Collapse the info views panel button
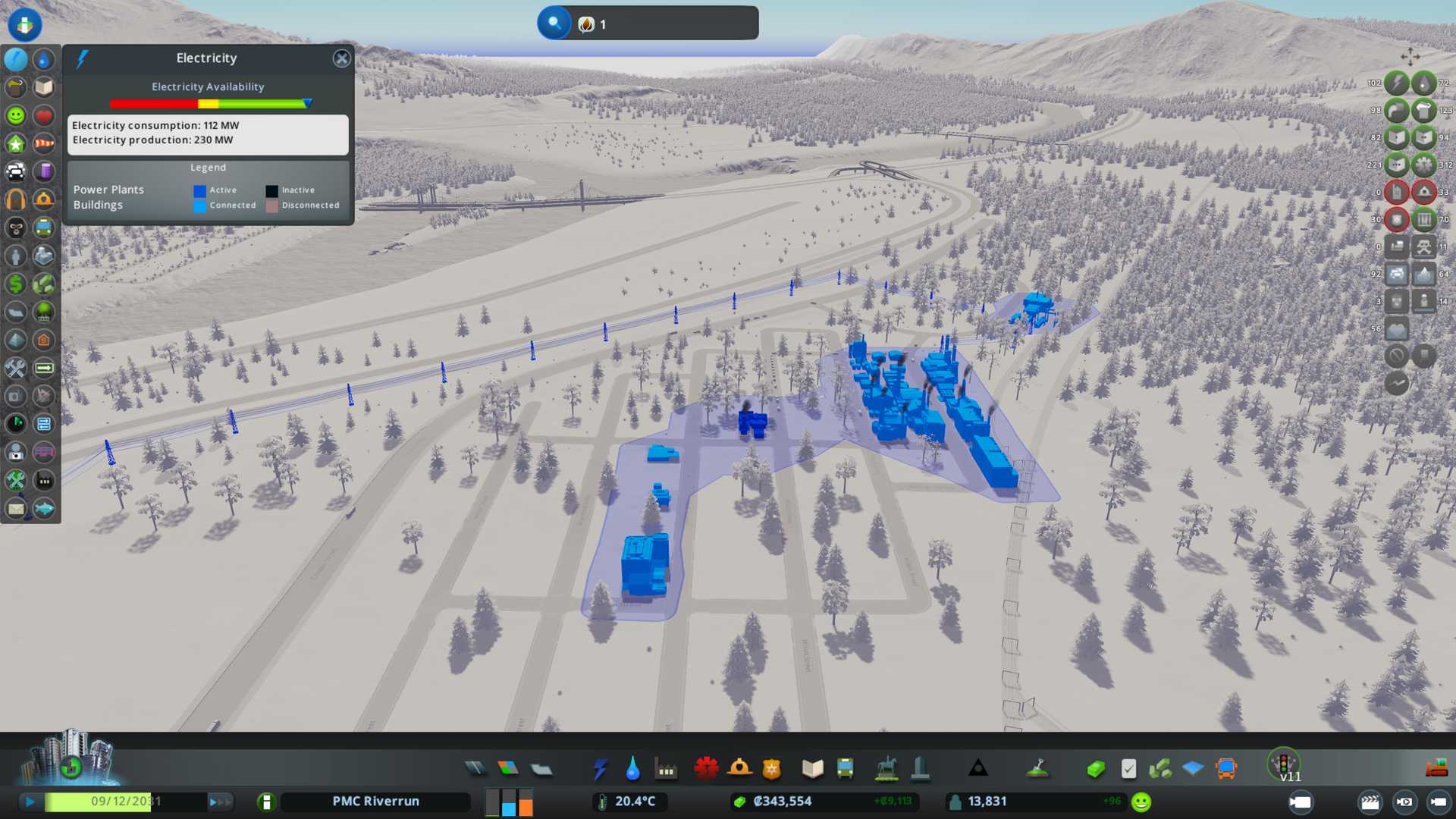This screenshot has width=1456, height=819. pos(24,24)
